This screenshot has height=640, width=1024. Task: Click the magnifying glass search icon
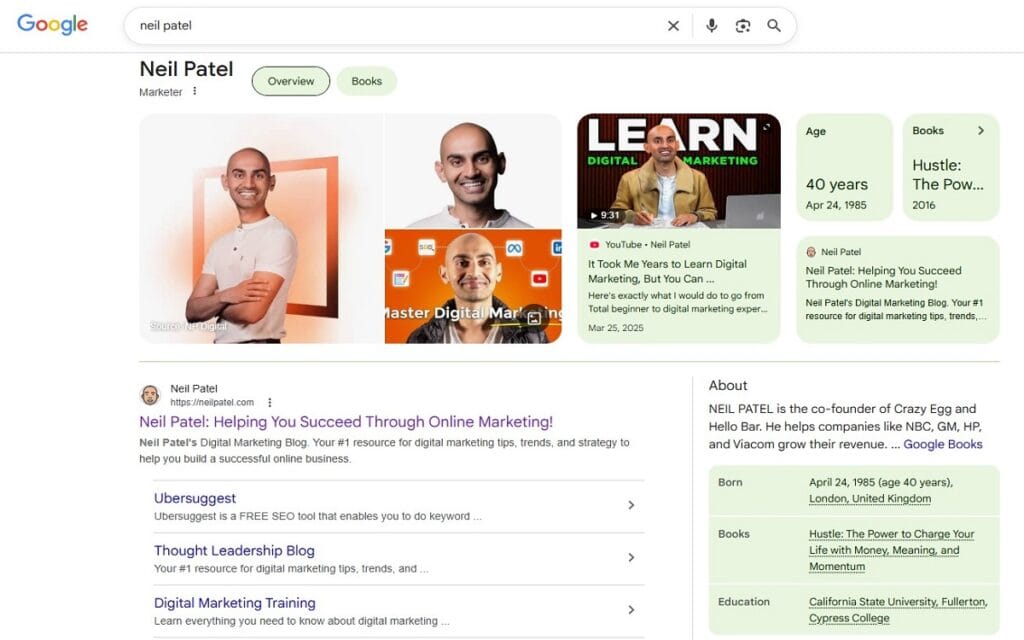point(775,25)
